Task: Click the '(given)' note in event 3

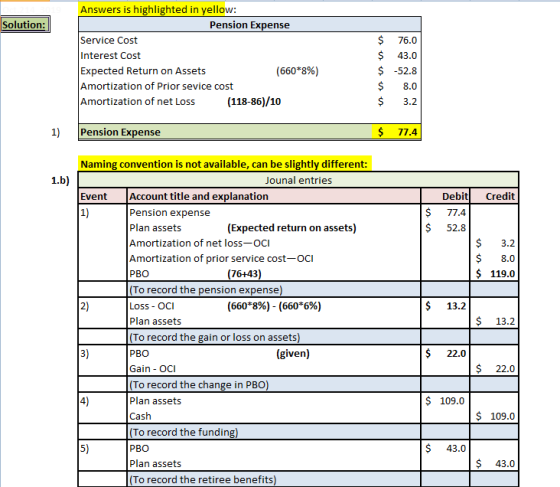Action: 292,354
